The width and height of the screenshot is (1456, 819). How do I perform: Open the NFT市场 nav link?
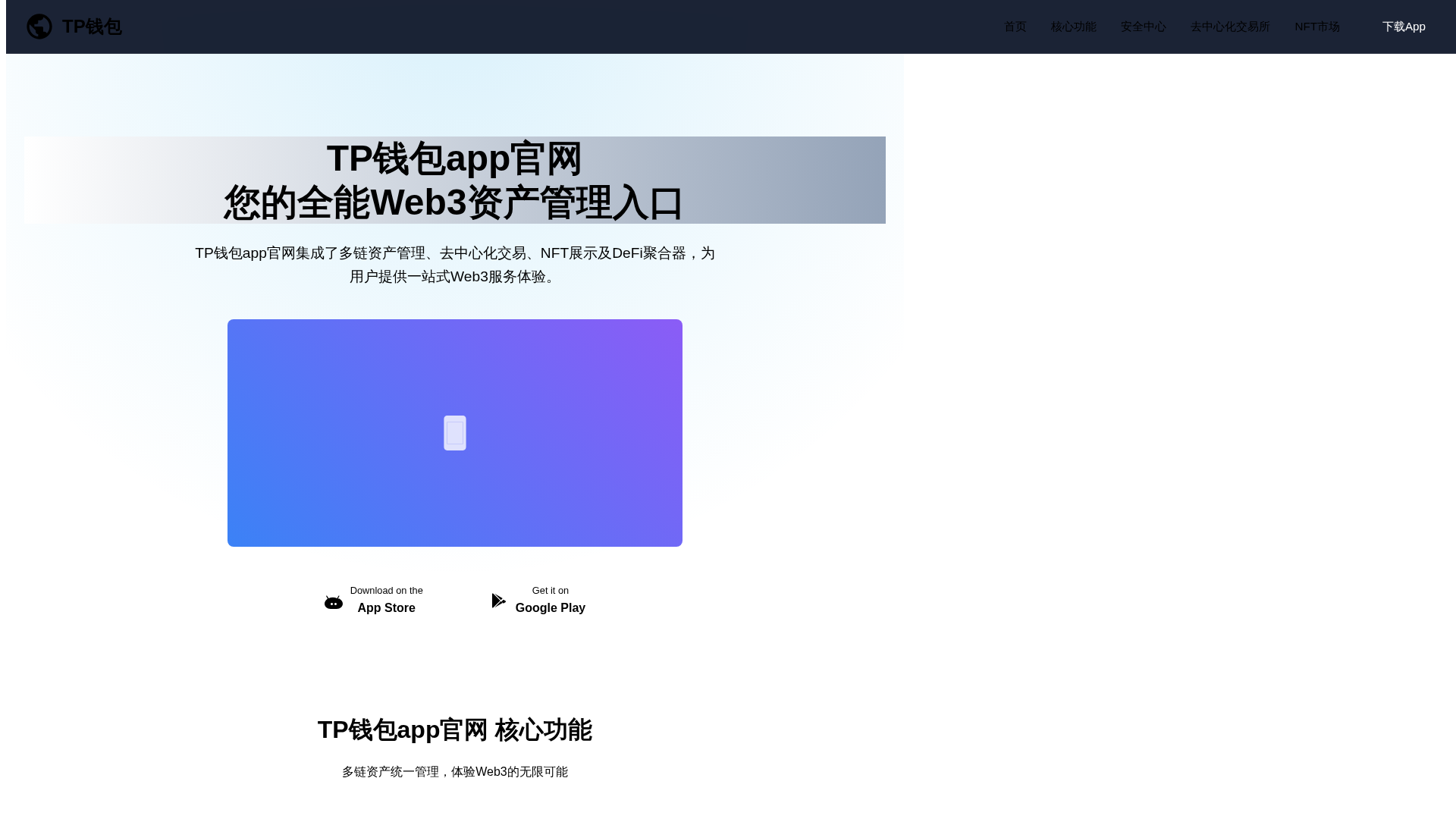[x=1317, y=27]
